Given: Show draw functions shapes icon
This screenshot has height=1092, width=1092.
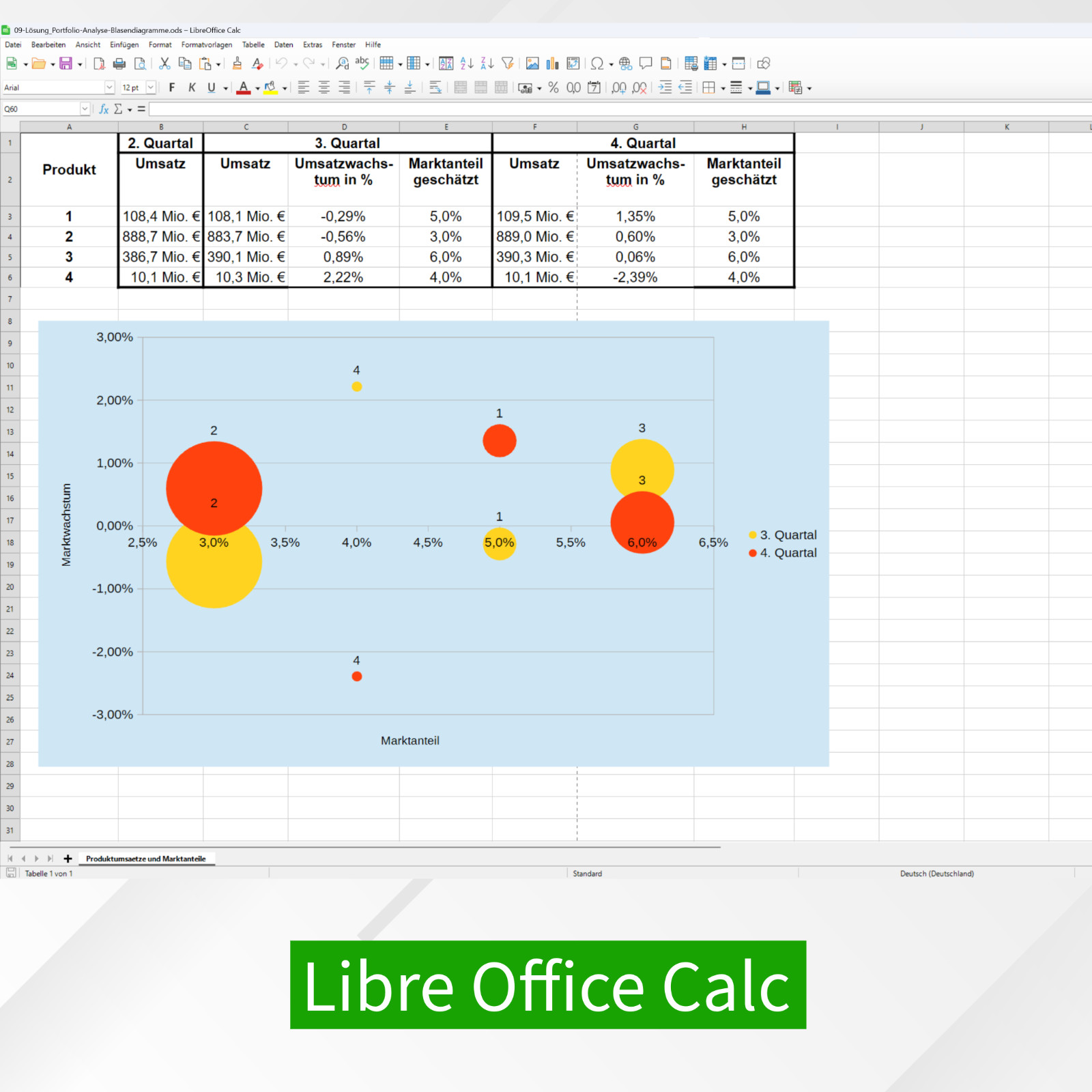Looking at the screenshot, I should pyautogui.click(x=764, y=63).
